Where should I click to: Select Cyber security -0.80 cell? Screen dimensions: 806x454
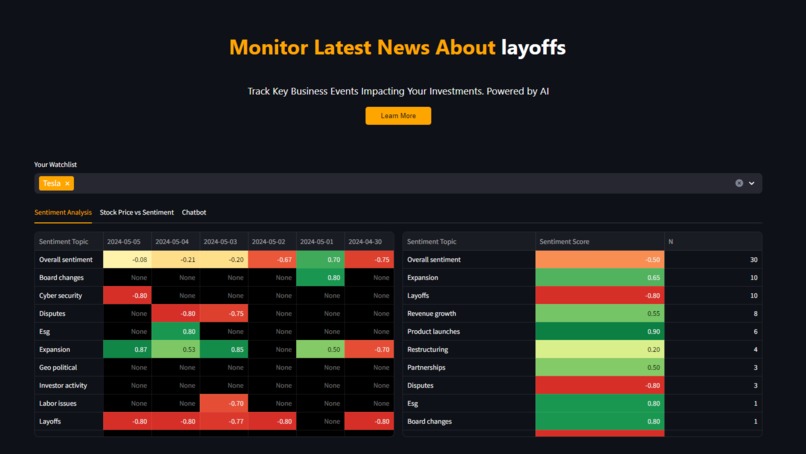point(127,296)
